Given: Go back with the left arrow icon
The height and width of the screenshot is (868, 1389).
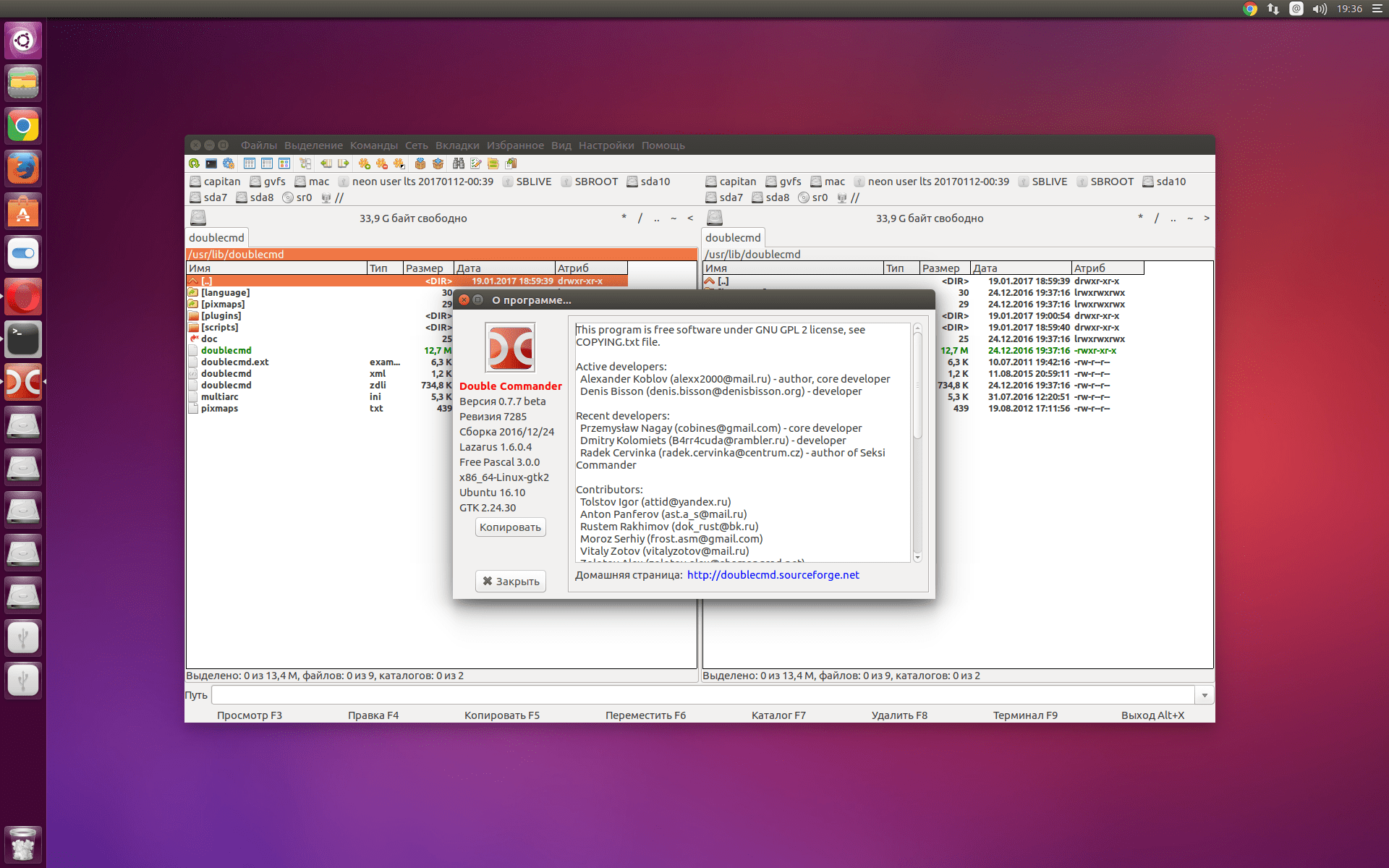Looking at the screenshot, I should (326, 163).
